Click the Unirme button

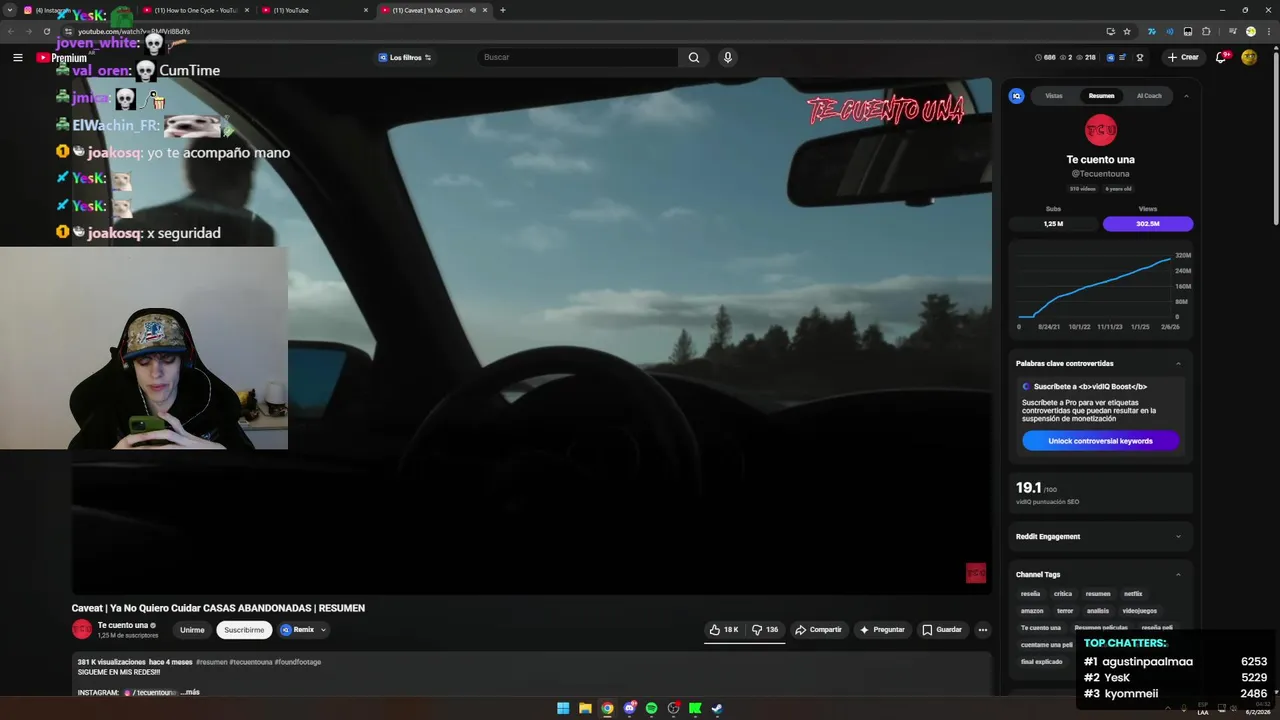click(192, 630)
